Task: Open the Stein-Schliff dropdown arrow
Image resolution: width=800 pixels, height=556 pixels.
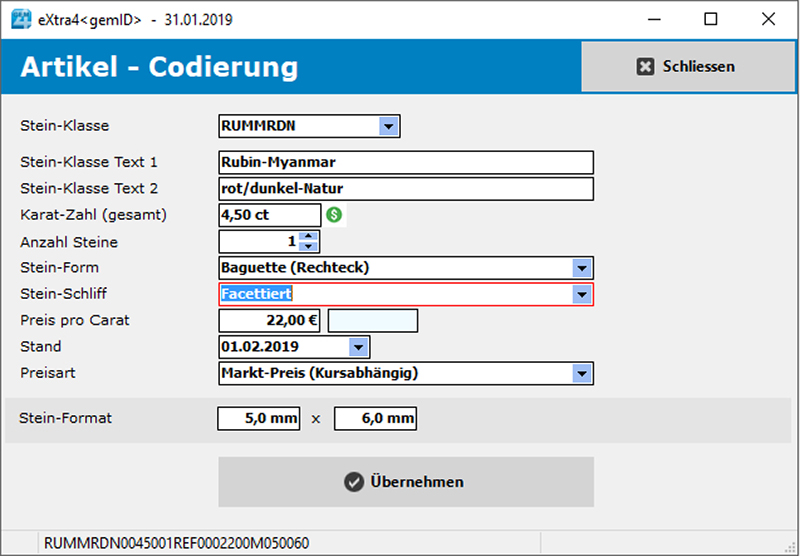Action: coord(582,294)
